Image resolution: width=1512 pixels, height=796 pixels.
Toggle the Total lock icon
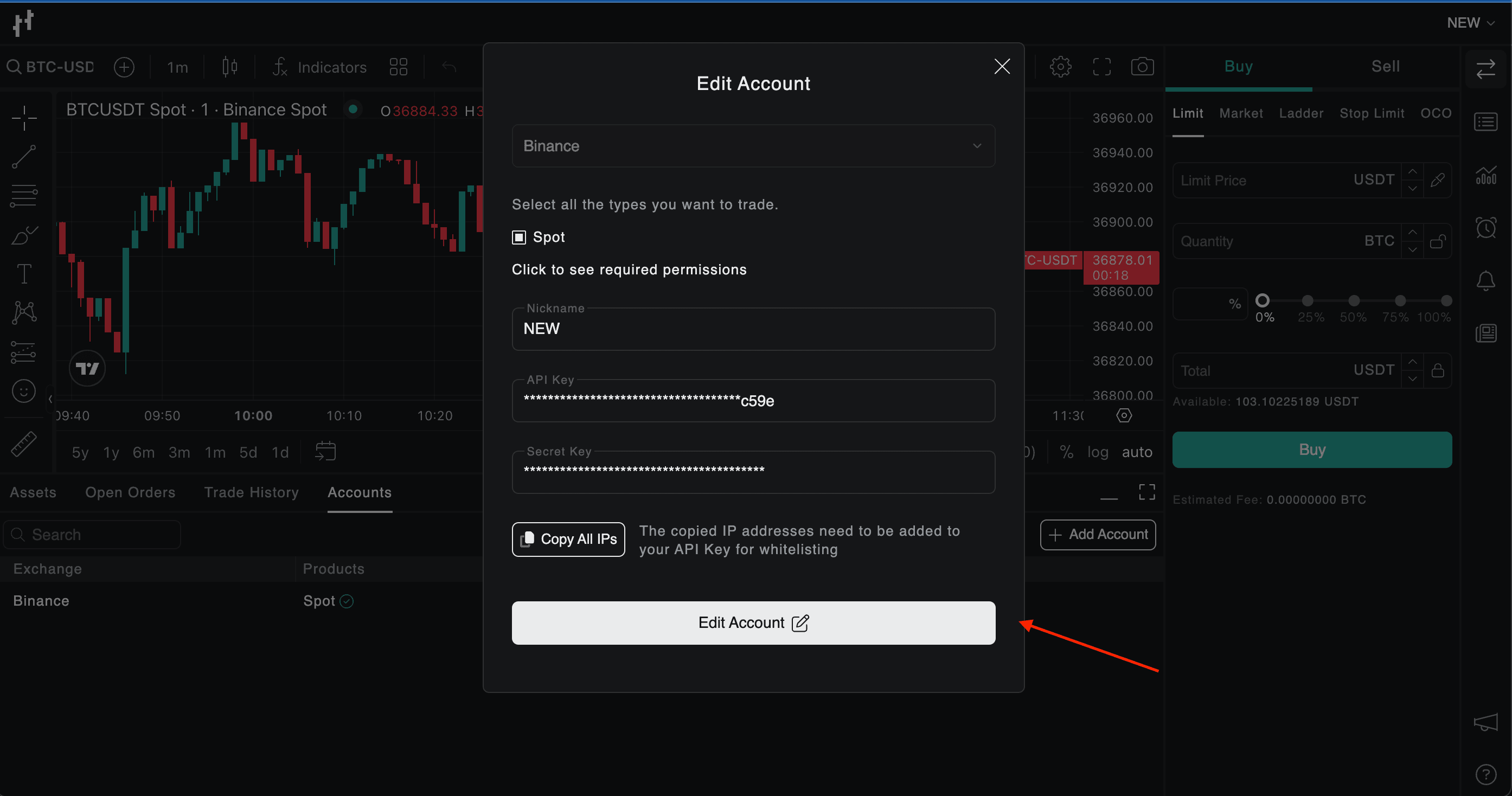pos(1438,370)
